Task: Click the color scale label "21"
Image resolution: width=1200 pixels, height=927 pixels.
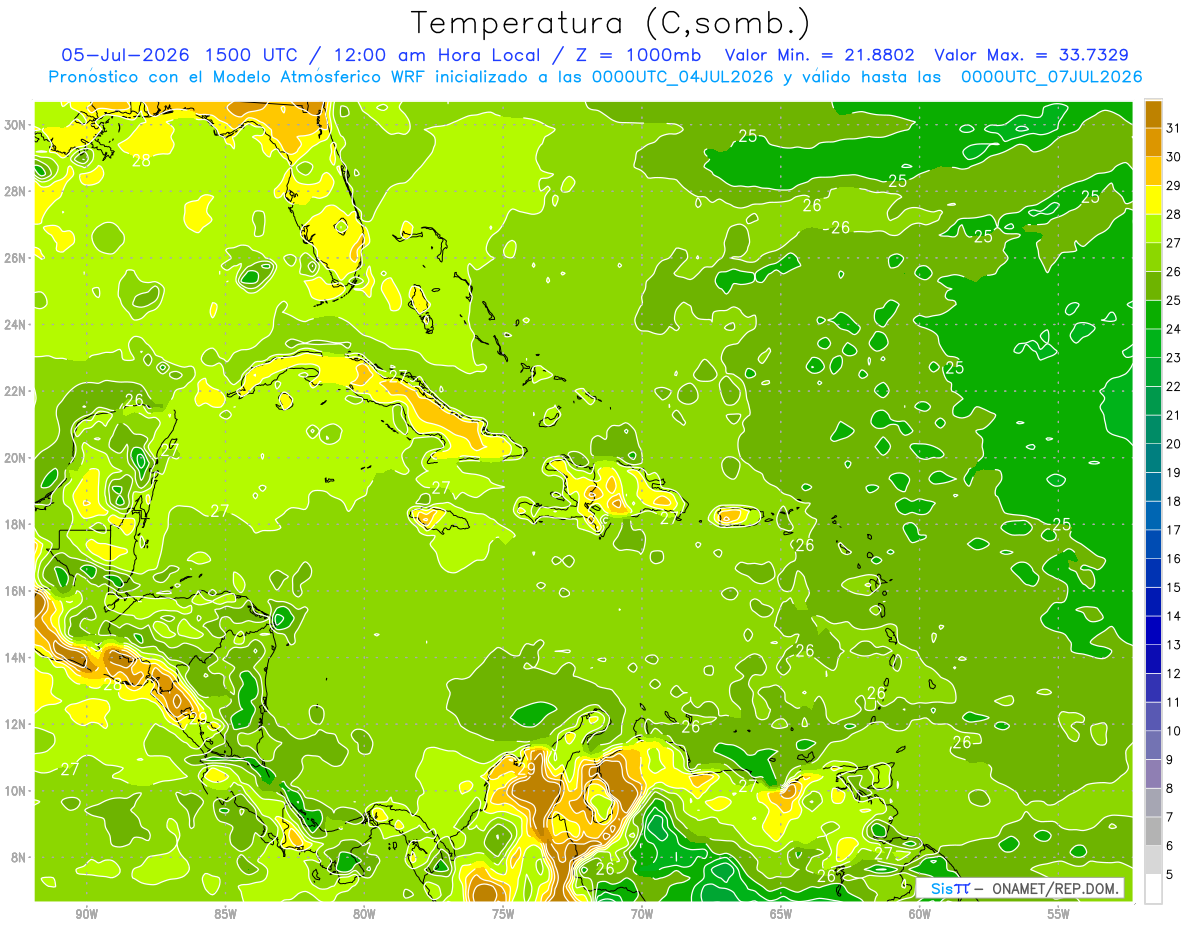Action: tap(1174, 415)
